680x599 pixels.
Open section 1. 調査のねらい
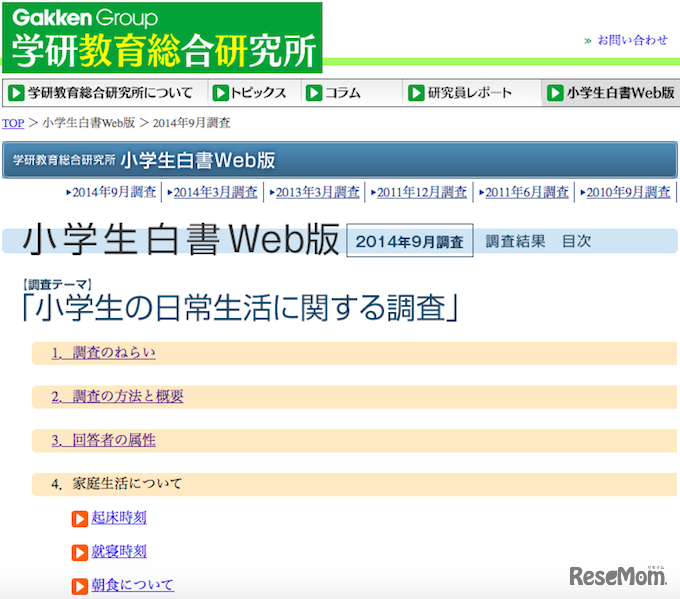tap(104, 353)
